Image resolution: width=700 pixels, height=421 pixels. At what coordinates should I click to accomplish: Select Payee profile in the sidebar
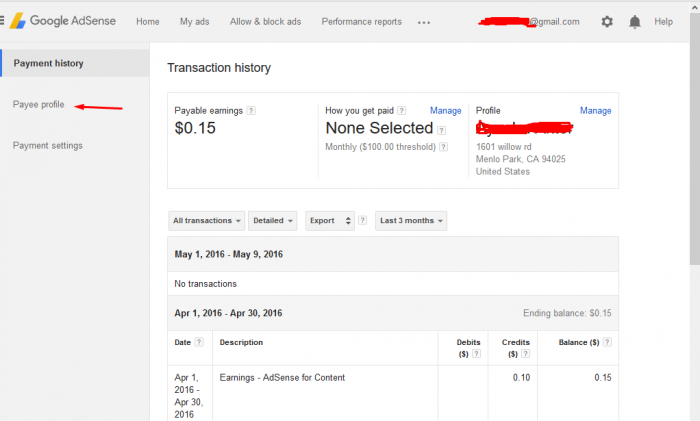click(x=39, y=105)
